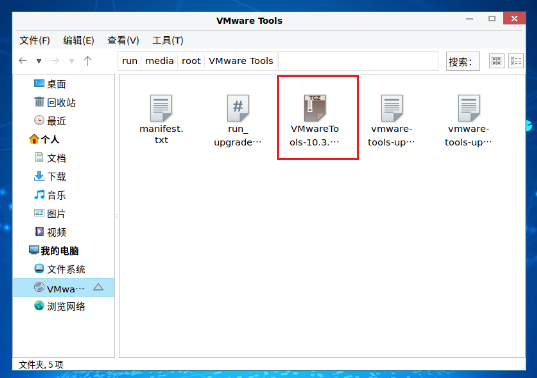Open back history dropdown arrow
537x378 pixels.
(x=39, y=61)
